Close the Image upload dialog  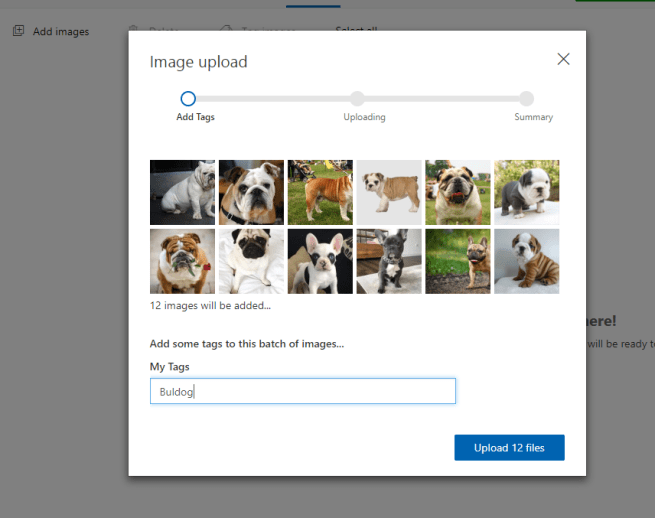point(563,59)
